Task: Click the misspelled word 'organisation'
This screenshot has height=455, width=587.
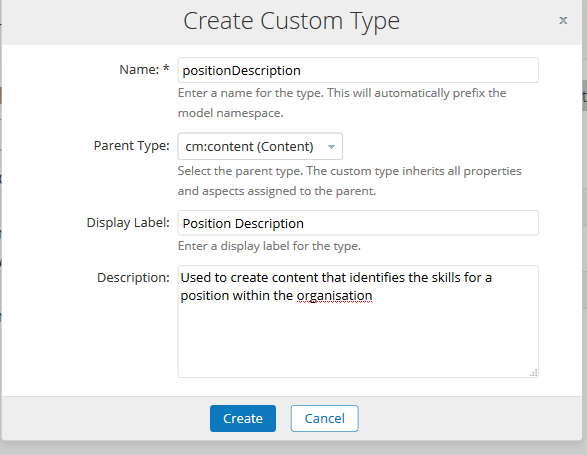Action: 334,296
